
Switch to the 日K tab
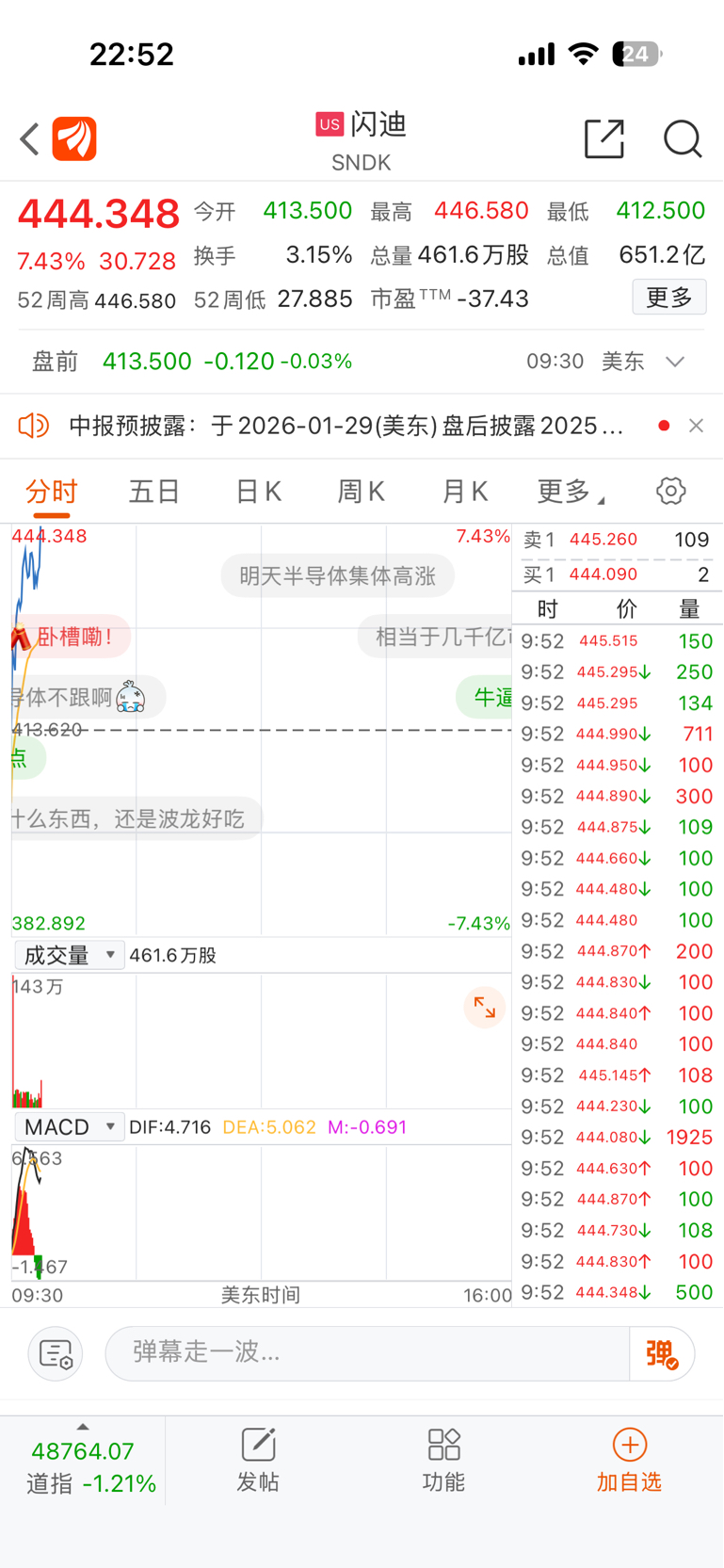coord(258,492)
